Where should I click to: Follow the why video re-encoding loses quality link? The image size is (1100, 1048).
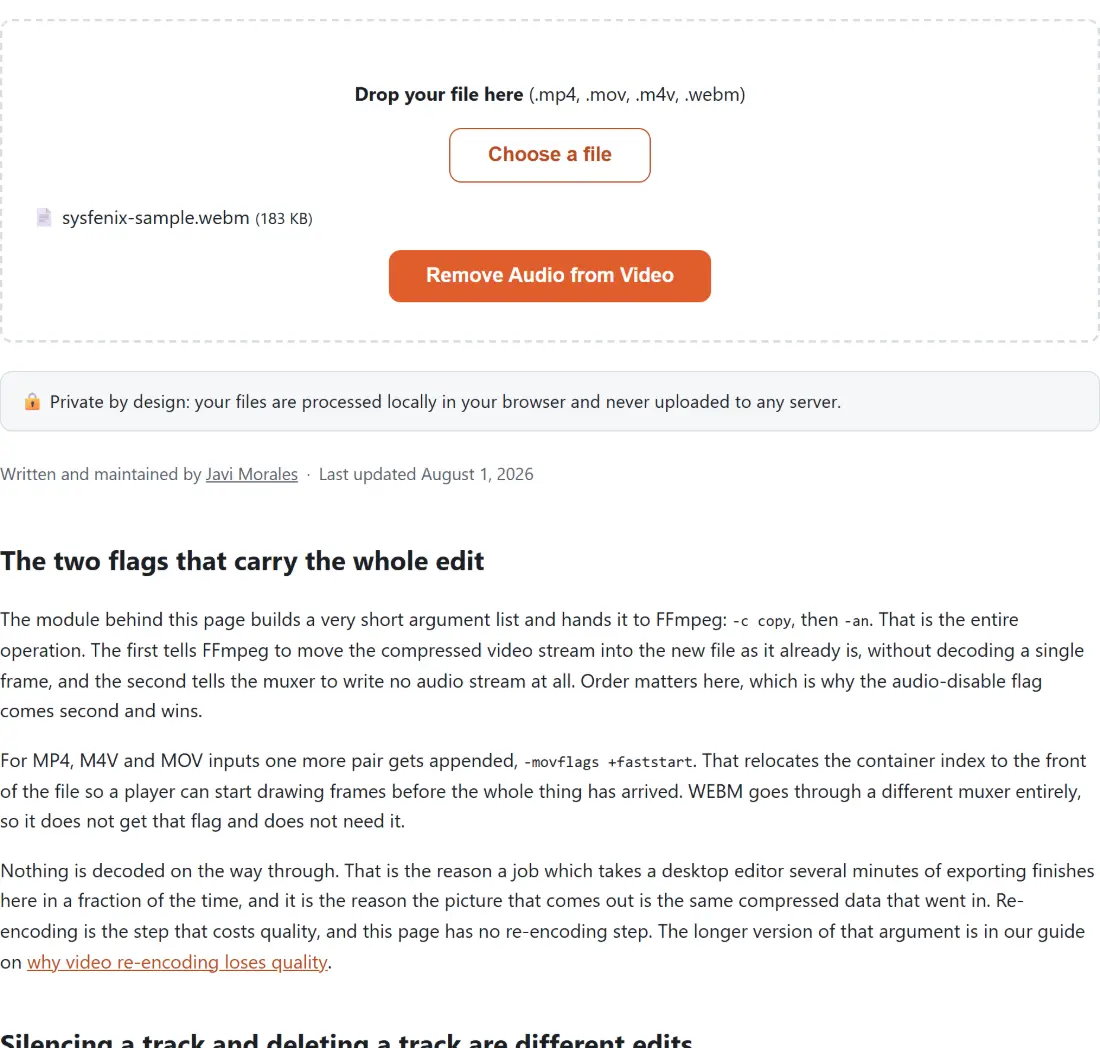coord(177,962)
